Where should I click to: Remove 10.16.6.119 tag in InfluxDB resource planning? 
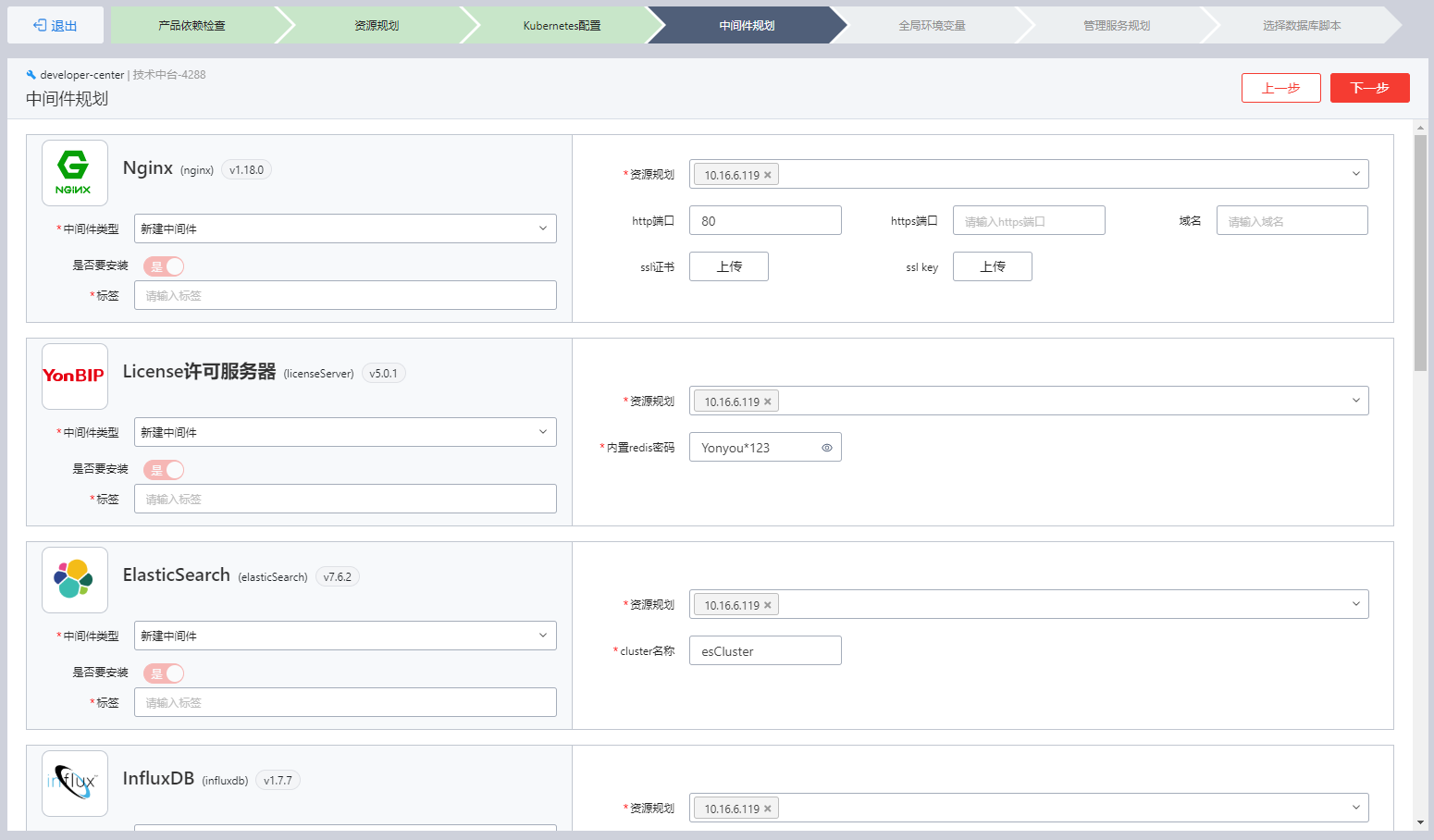pos(768,809)
